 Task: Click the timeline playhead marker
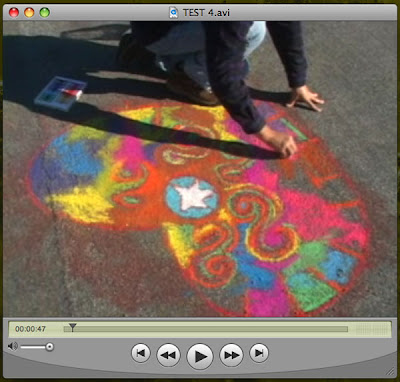click(x=72, y=327)
